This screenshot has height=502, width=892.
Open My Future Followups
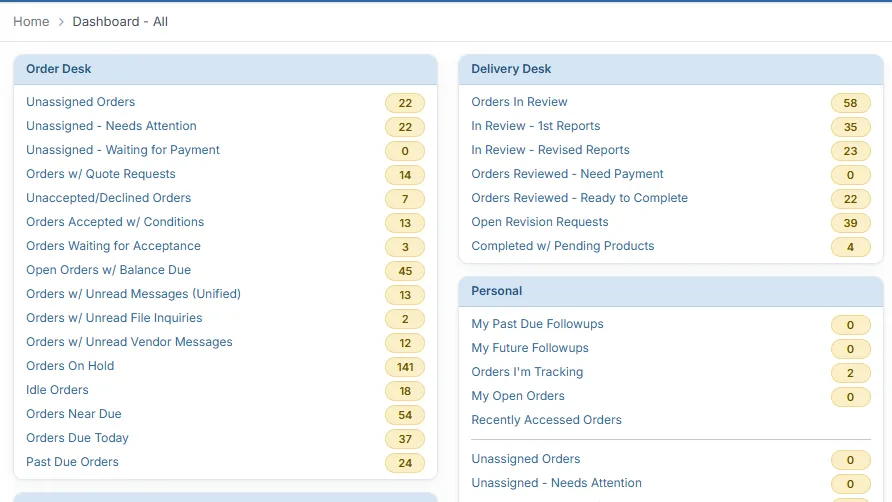pos(530,348)
